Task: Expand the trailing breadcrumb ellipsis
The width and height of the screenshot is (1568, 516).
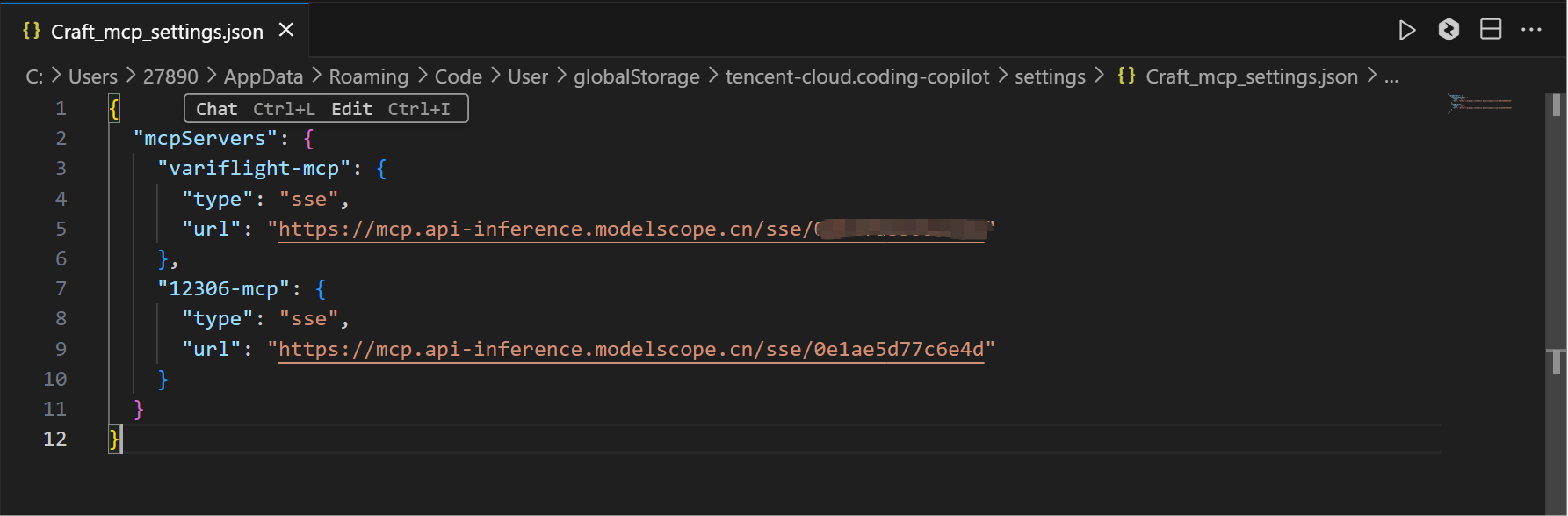Action: 1391,76
